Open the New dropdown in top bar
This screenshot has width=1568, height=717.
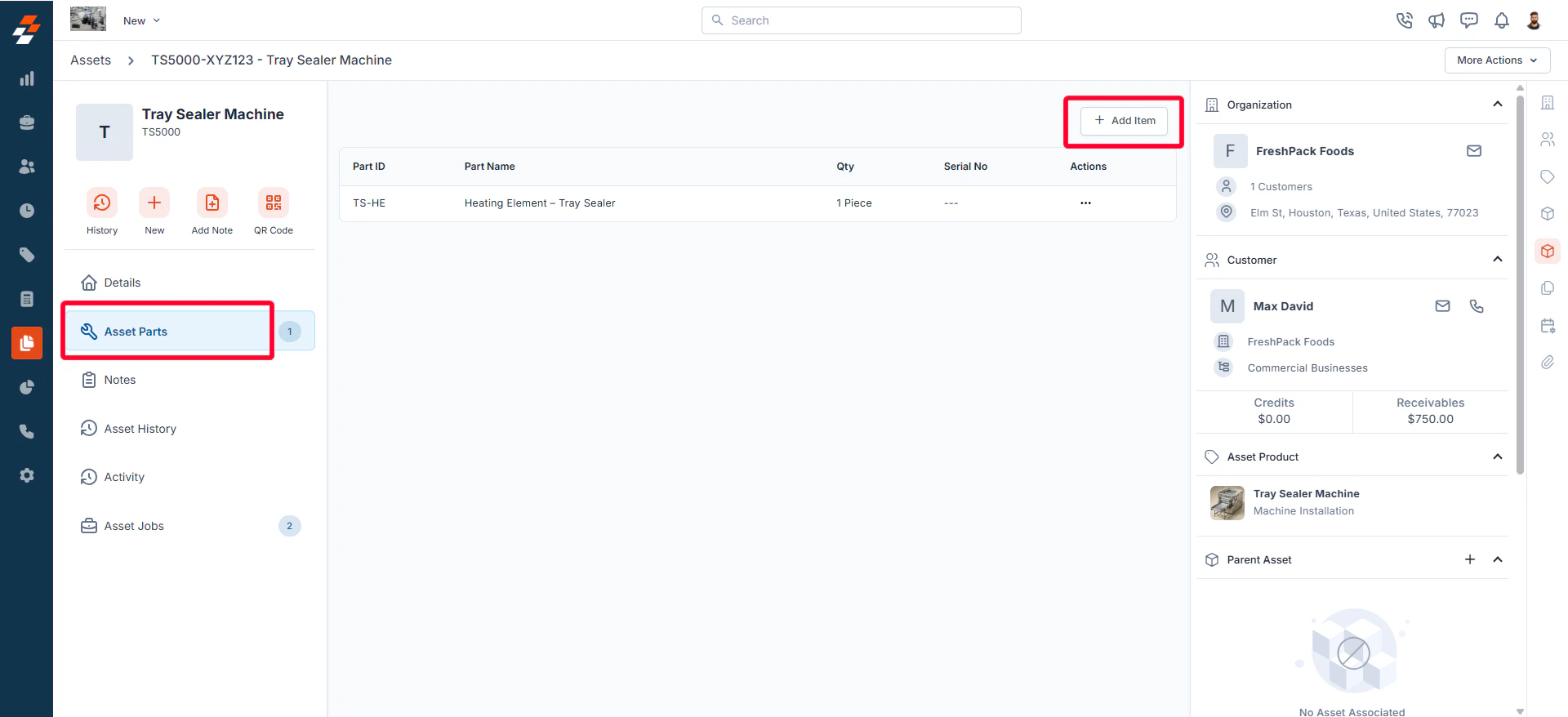tap(141, 20)
